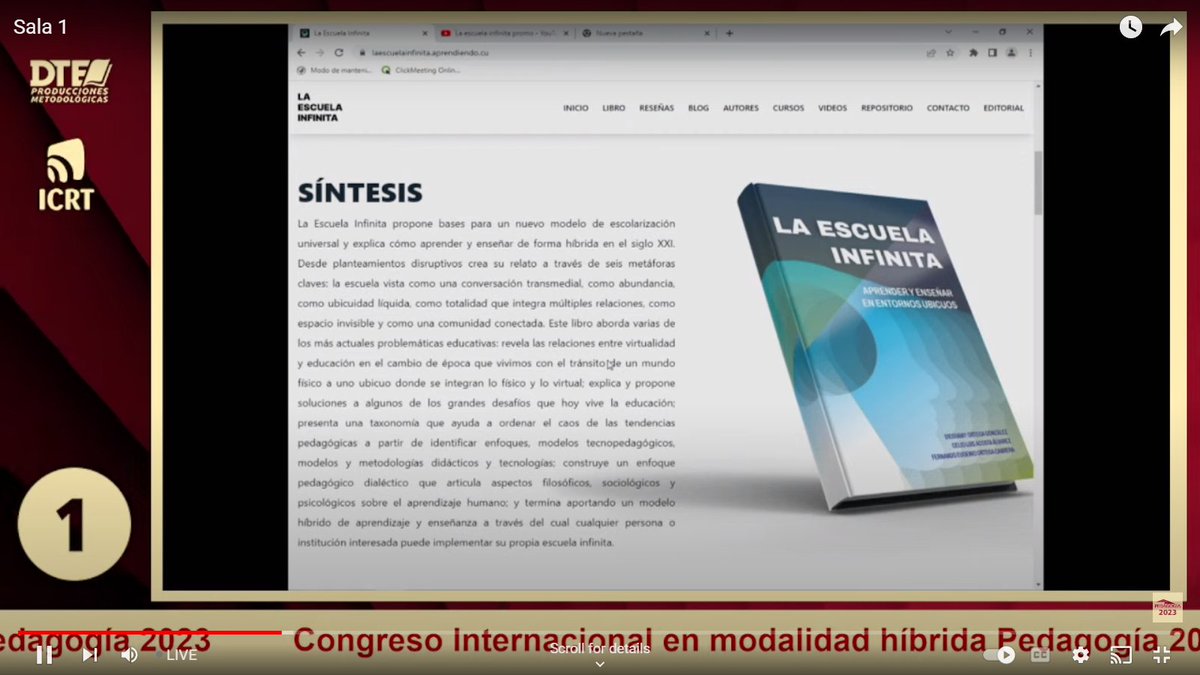Click the La Escuela Infinita site logo
The height and width of the screenshot is (675, 1200).
pos(320,107)
